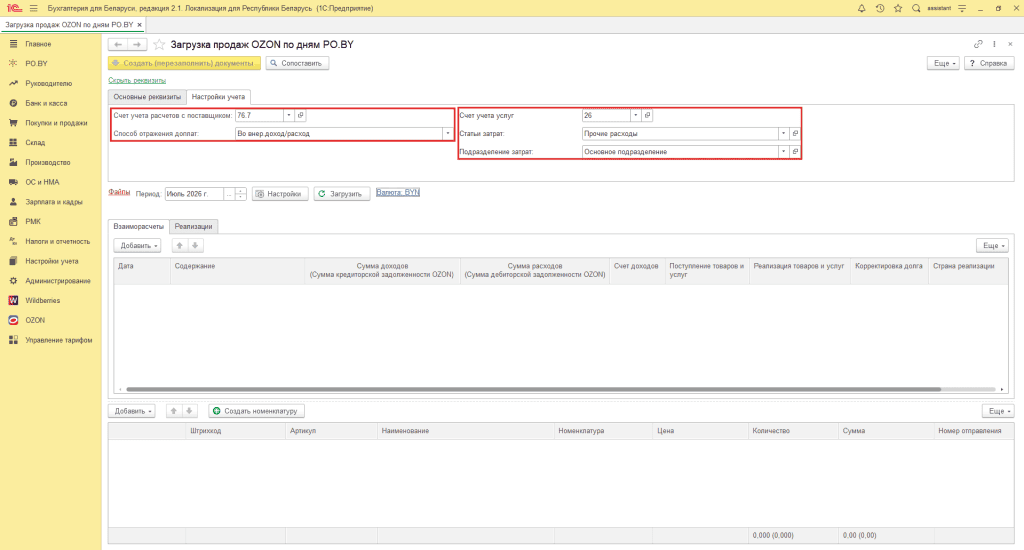Open Способ отражения доплат dropdown
This screenshot has width=1024, height=550.
(x=447, y=133)
